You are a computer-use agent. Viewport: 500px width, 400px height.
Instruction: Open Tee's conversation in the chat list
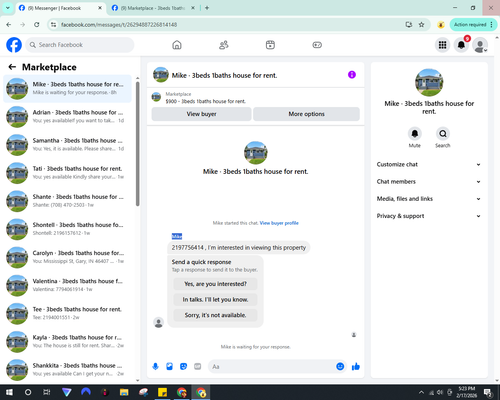67,313
